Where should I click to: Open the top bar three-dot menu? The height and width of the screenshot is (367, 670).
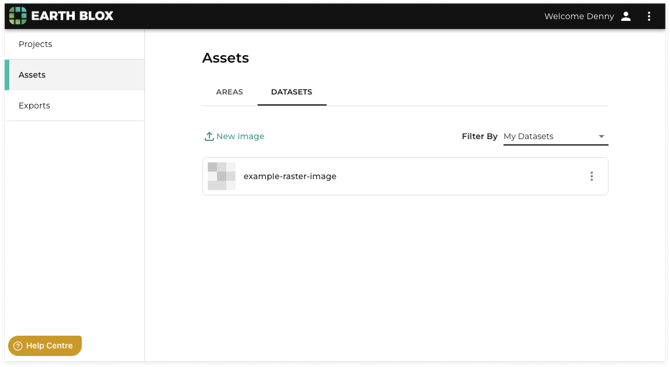click(x=649, y=16)
